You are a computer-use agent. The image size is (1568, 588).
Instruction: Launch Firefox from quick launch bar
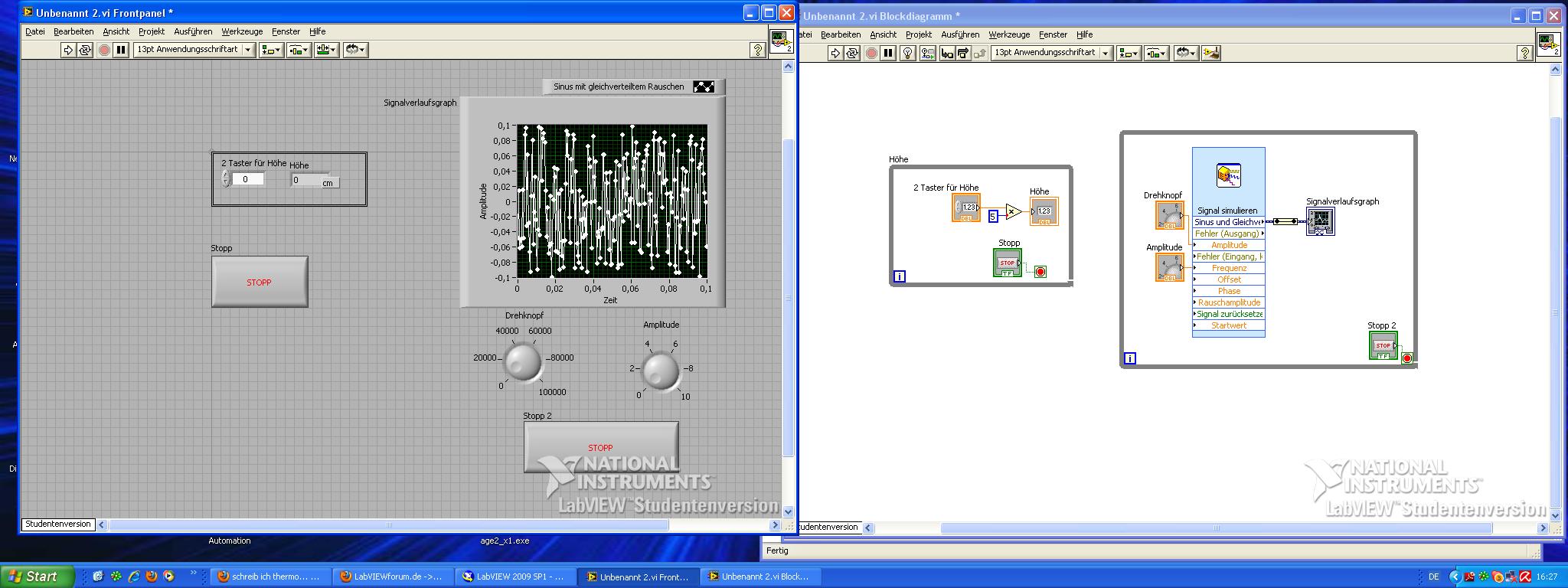click(x=152, y=576)
